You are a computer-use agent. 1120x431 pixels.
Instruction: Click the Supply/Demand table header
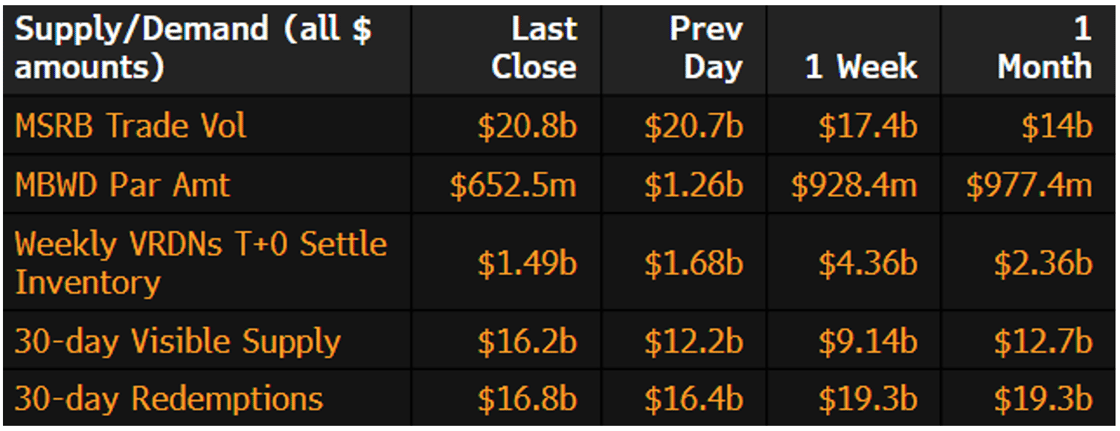pos(193,48)
